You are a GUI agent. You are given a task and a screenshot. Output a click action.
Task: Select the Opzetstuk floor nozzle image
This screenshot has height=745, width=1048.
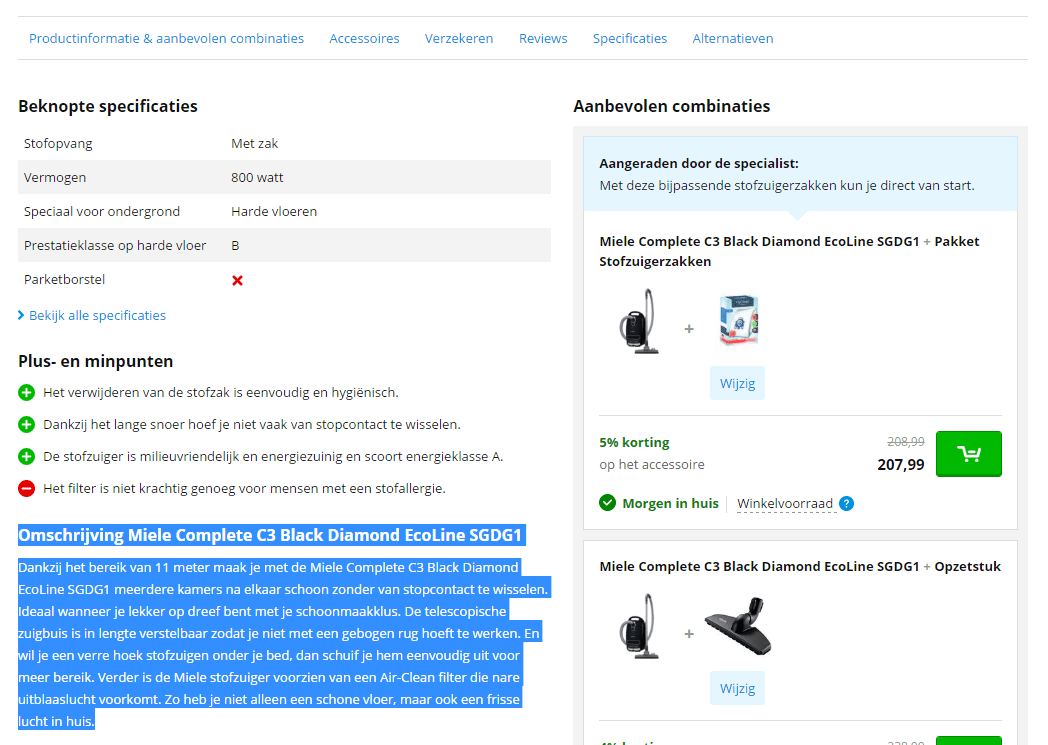tap(738, 627)
